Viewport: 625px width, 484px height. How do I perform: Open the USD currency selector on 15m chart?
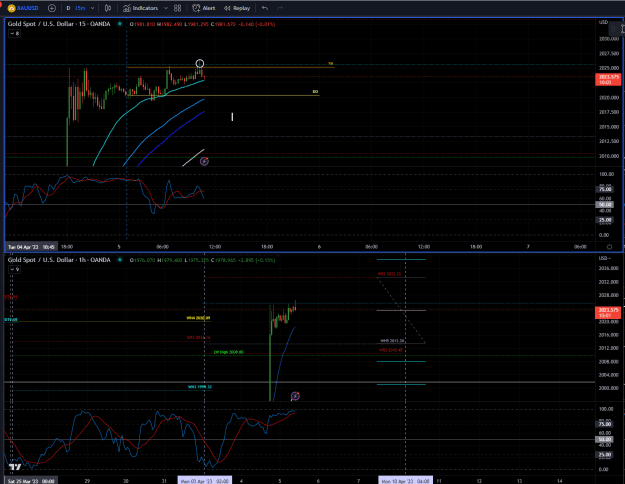pyautogui.click(x=603, y=22)
